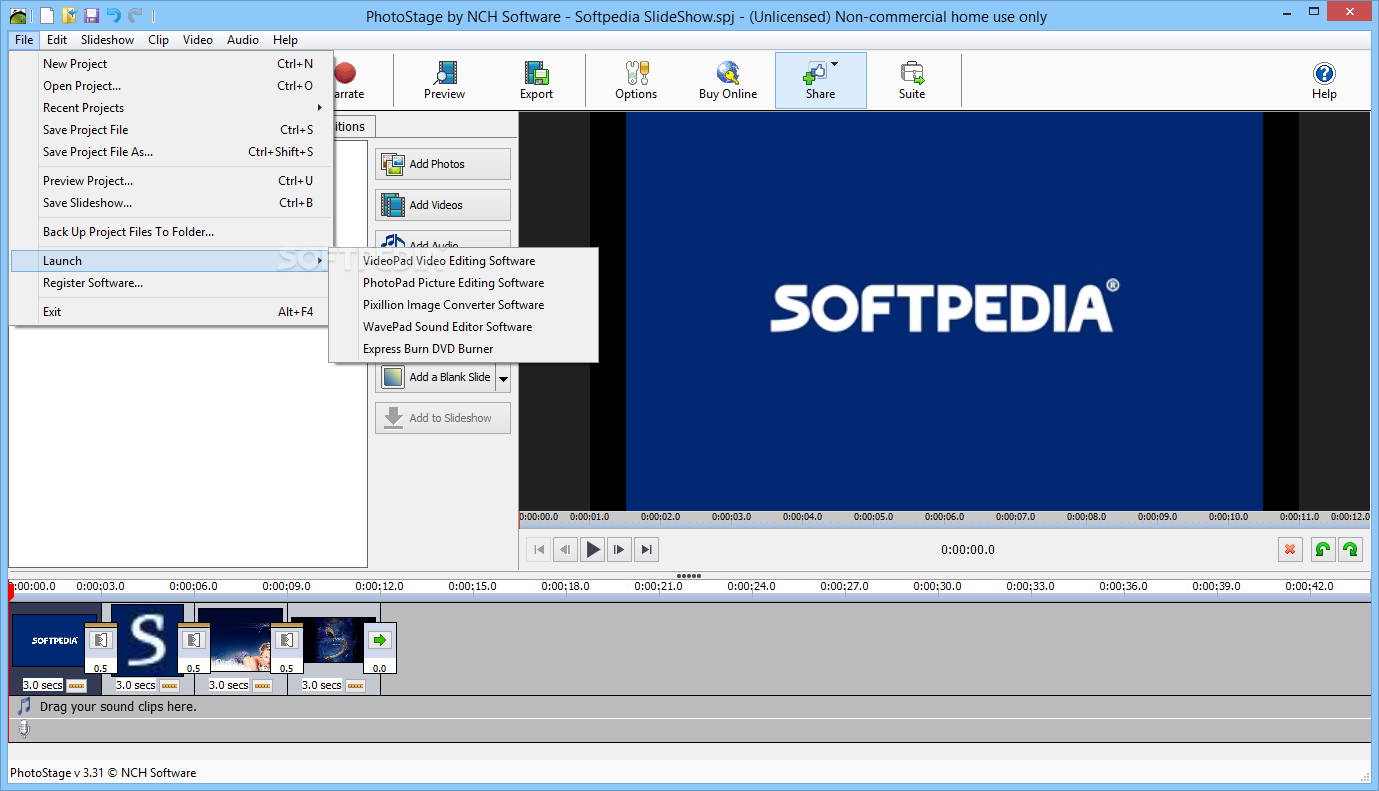This screenshot has height=791, width=1379.
Task: Click the transition icon after the S slide
Action: pyautogui.click(x=193, y=640)
